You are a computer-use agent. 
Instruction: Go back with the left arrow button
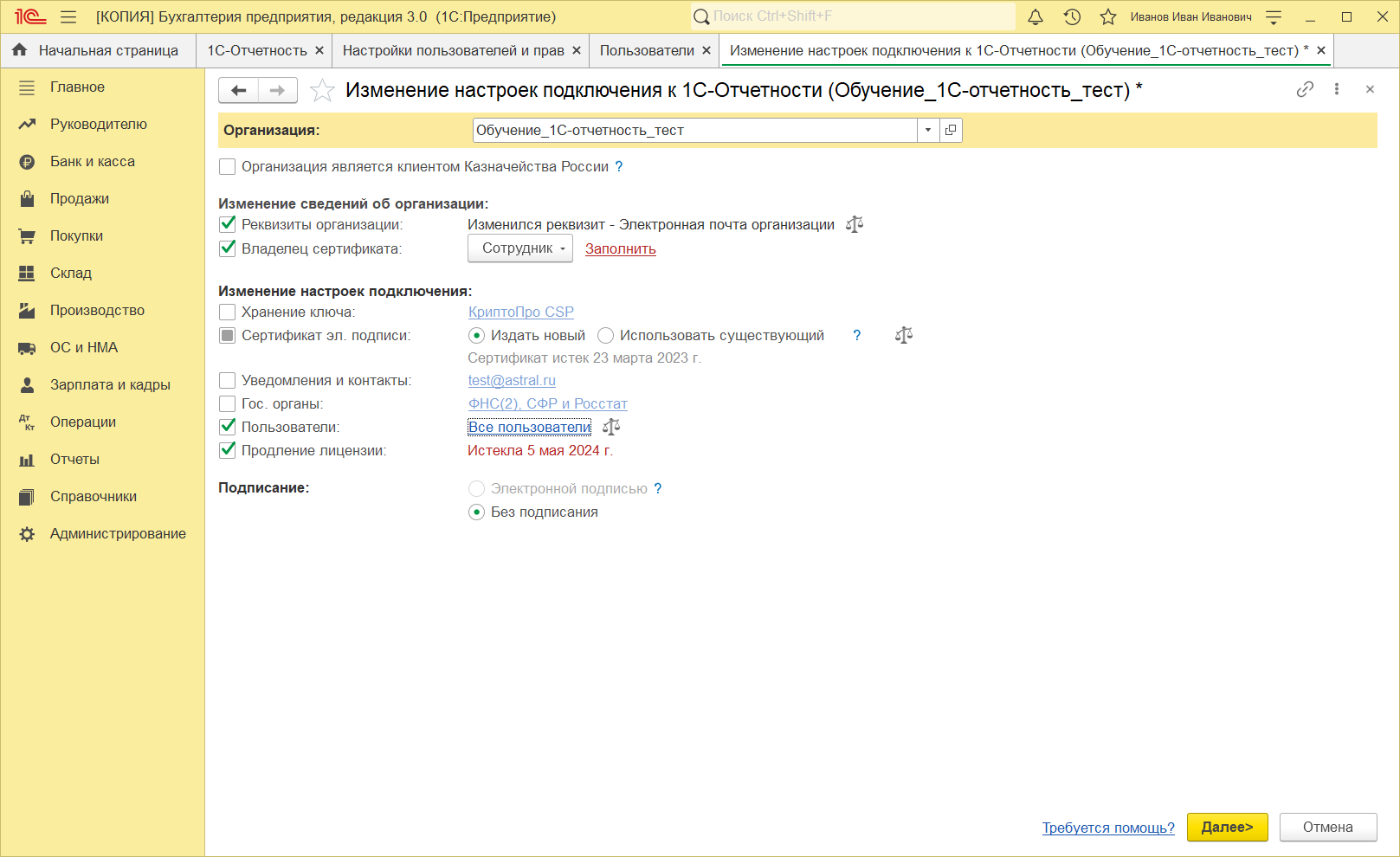(x=239, y=90)
